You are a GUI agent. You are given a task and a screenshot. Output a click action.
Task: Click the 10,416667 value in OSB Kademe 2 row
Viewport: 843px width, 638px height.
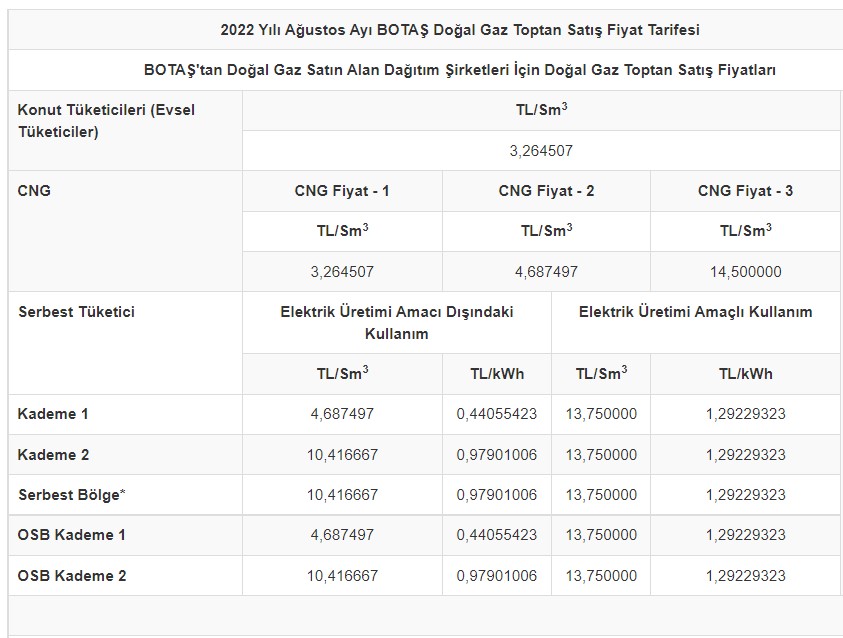tap(342, 576)
